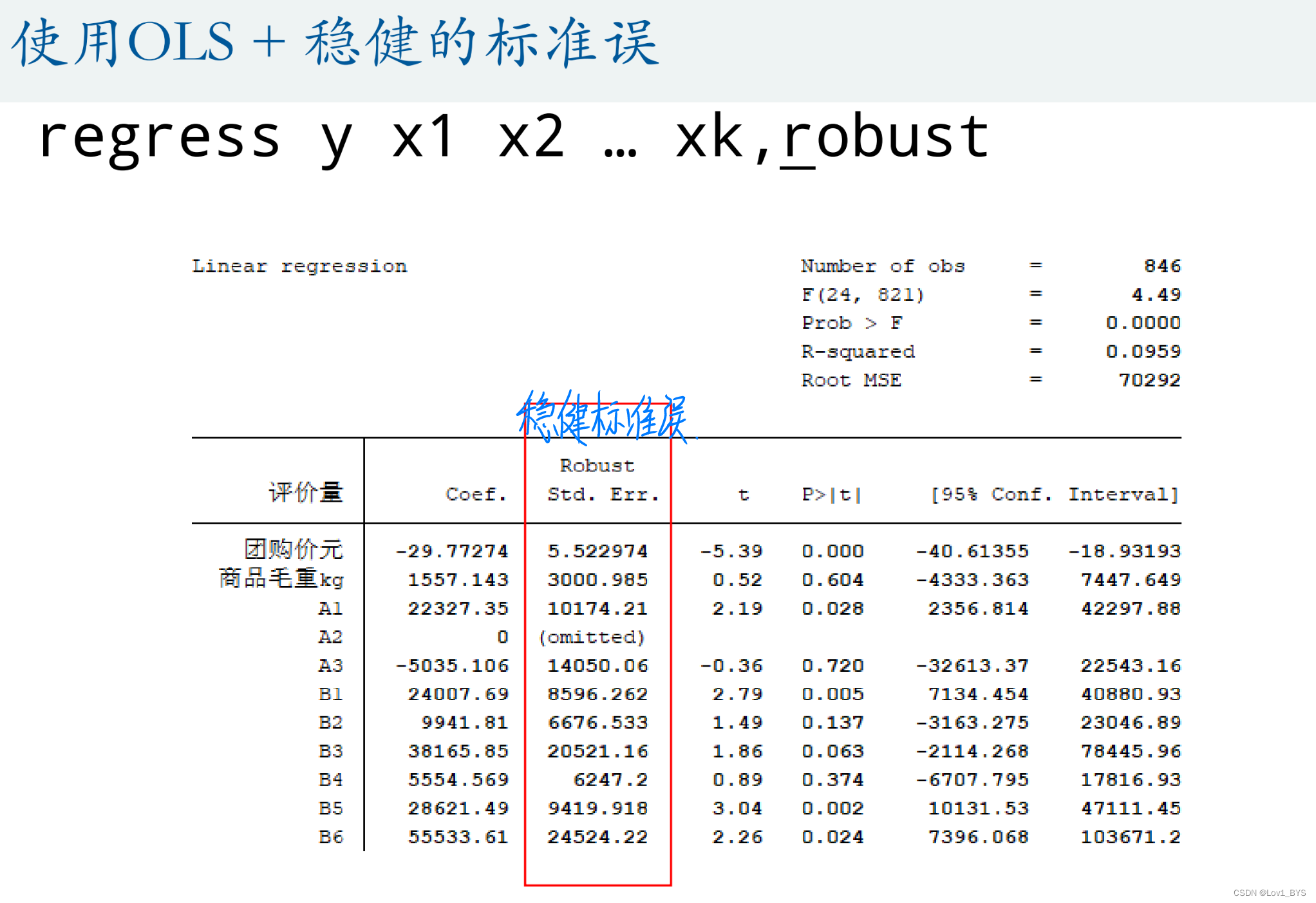Viewport: 1316px width, 903px height.
Task: Click the CSDN @Lov1_BYS watermark
Action: (1269, 893)
